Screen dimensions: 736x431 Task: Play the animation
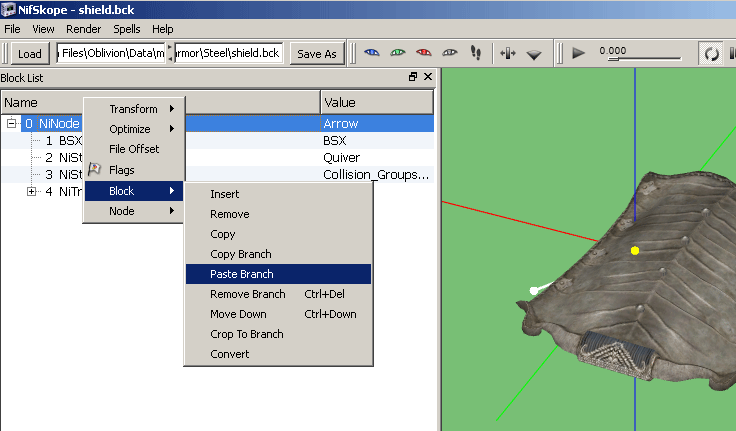578,53
